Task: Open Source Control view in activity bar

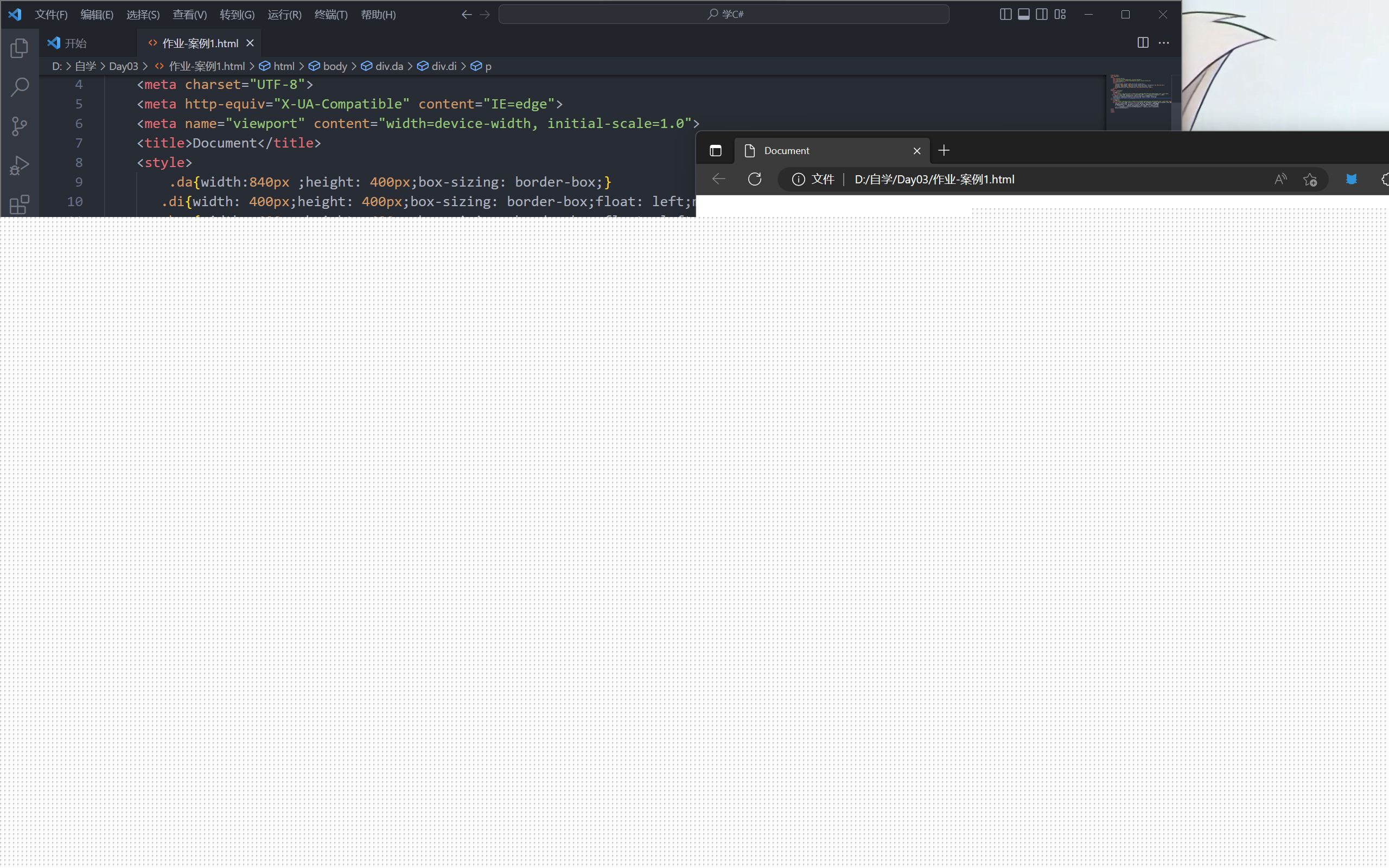Action: click(x=20, y=126)
